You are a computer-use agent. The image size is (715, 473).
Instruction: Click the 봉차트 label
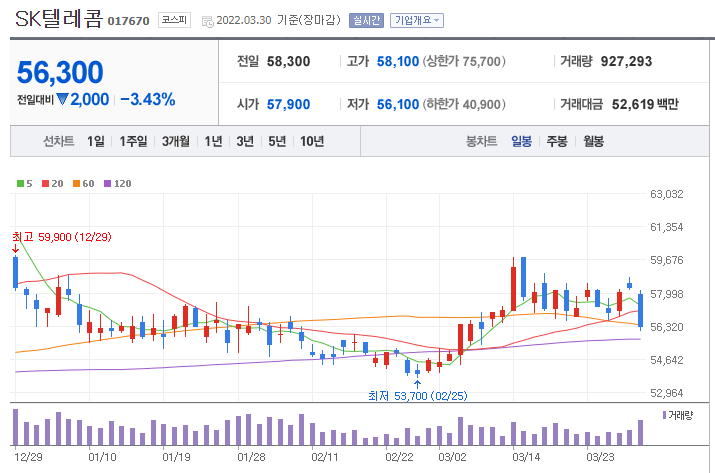pyautogui.click(x=481, y=141)
